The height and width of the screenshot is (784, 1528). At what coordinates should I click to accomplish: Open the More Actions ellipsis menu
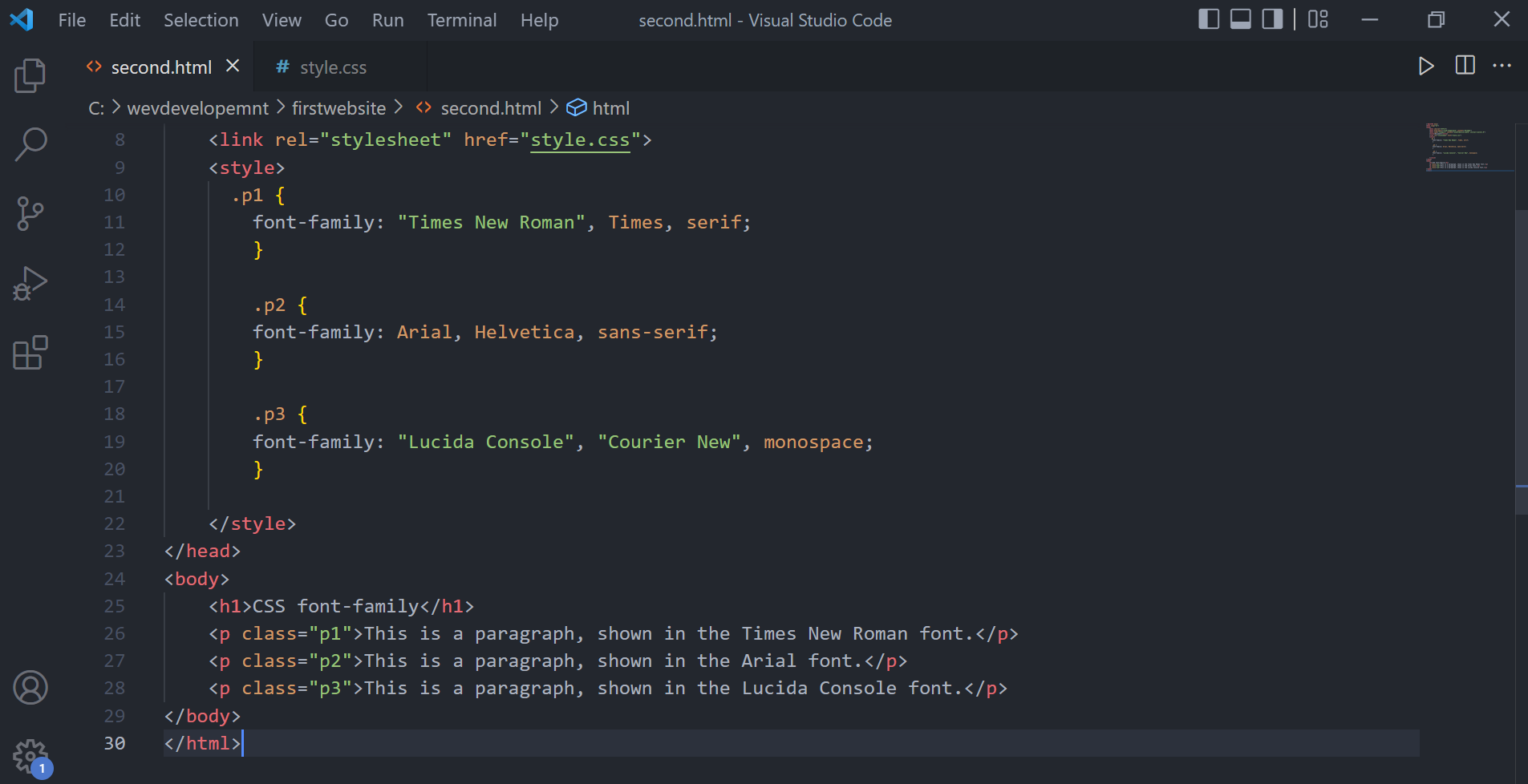1502,66
